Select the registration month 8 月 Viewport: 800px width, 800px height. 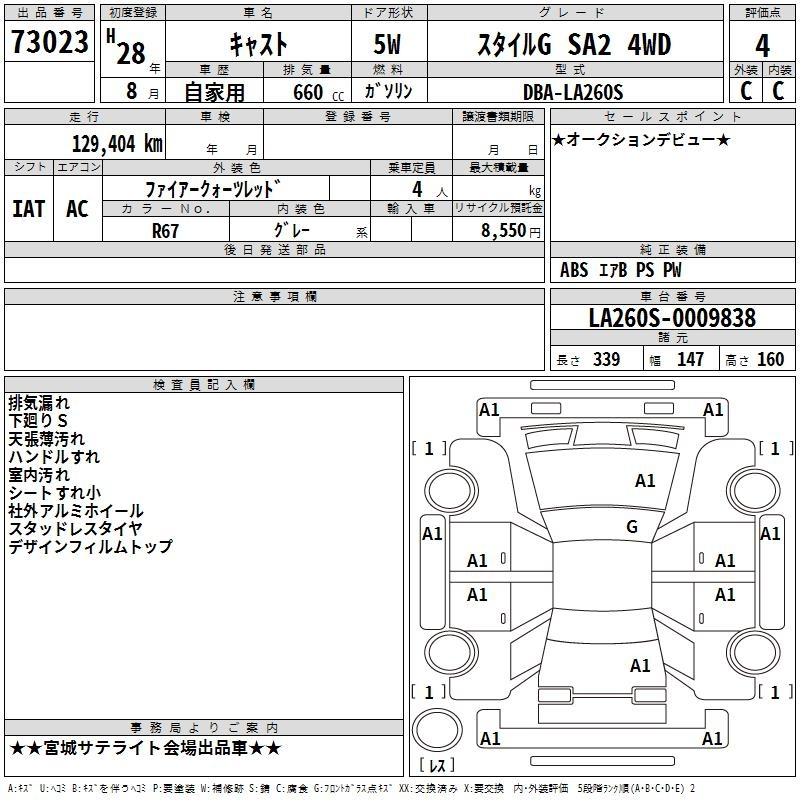click(x=142, y=91)
